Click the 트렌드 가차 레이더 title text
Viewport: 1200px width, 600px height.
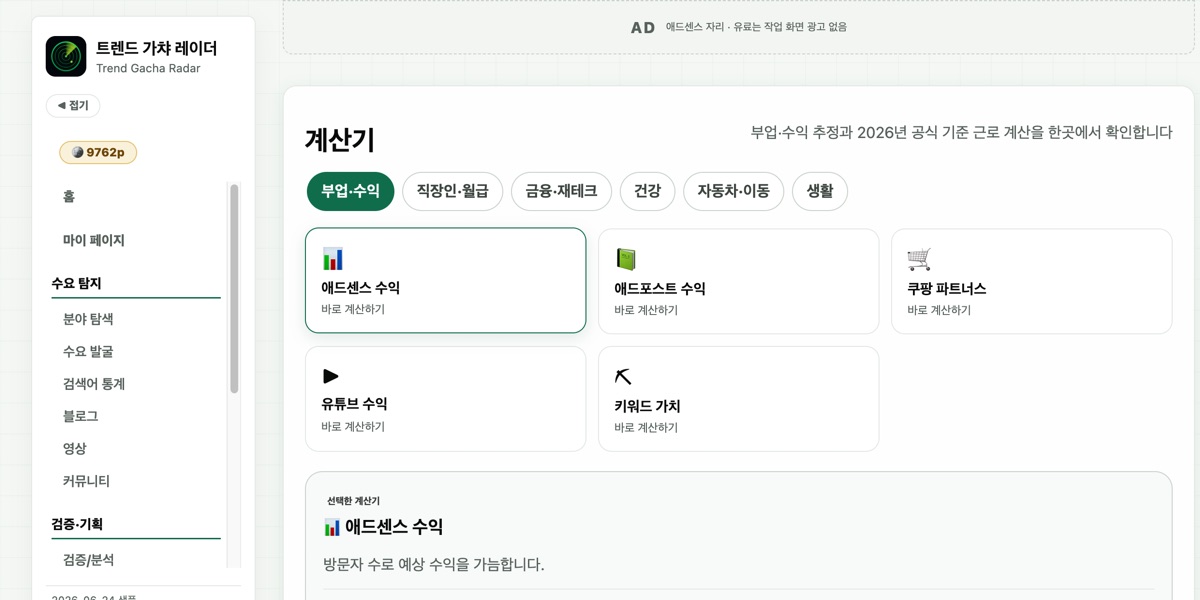(156, 48)
